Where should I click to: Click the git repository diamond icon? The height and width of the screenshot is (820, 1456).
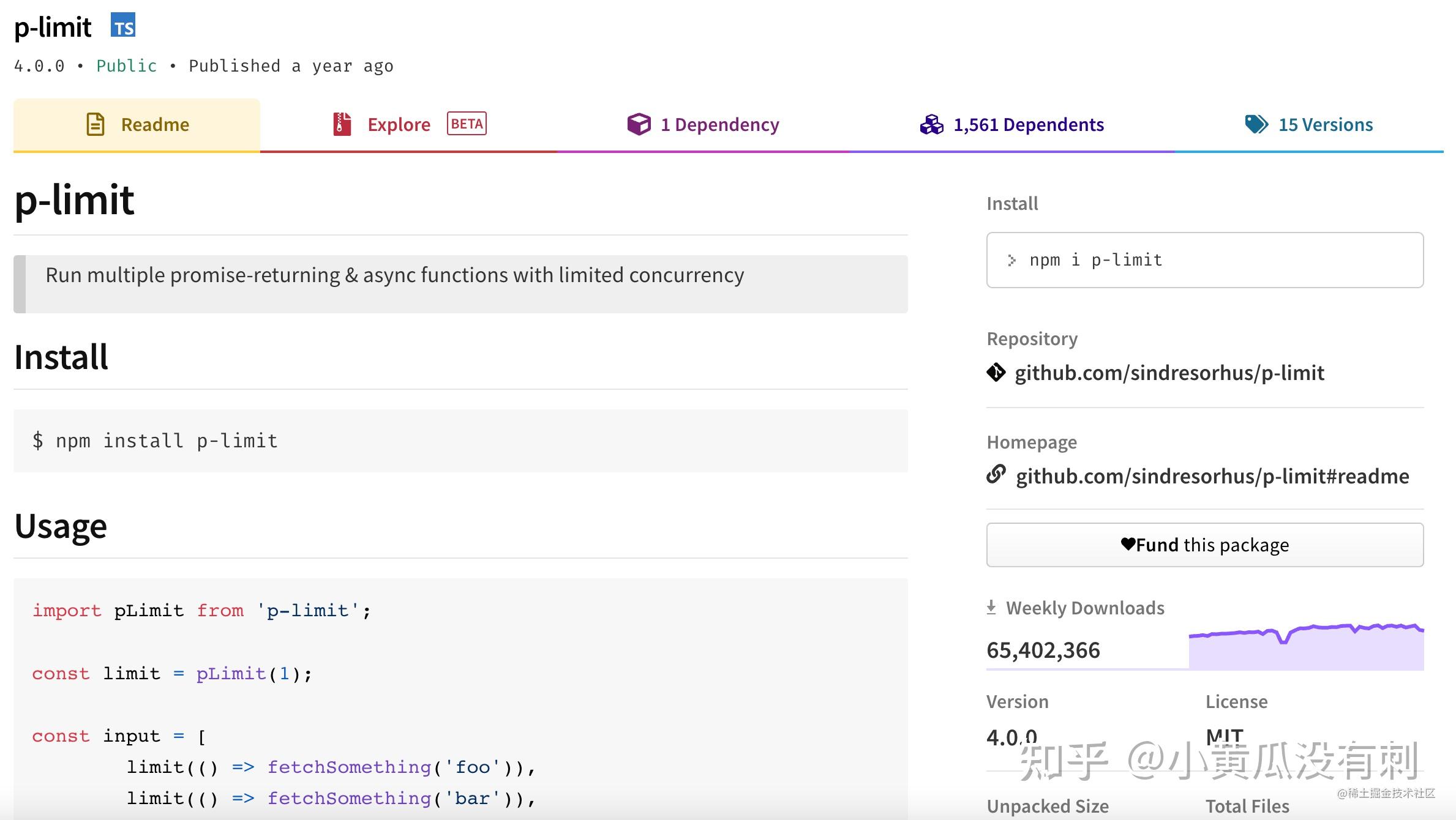[996, 372]
